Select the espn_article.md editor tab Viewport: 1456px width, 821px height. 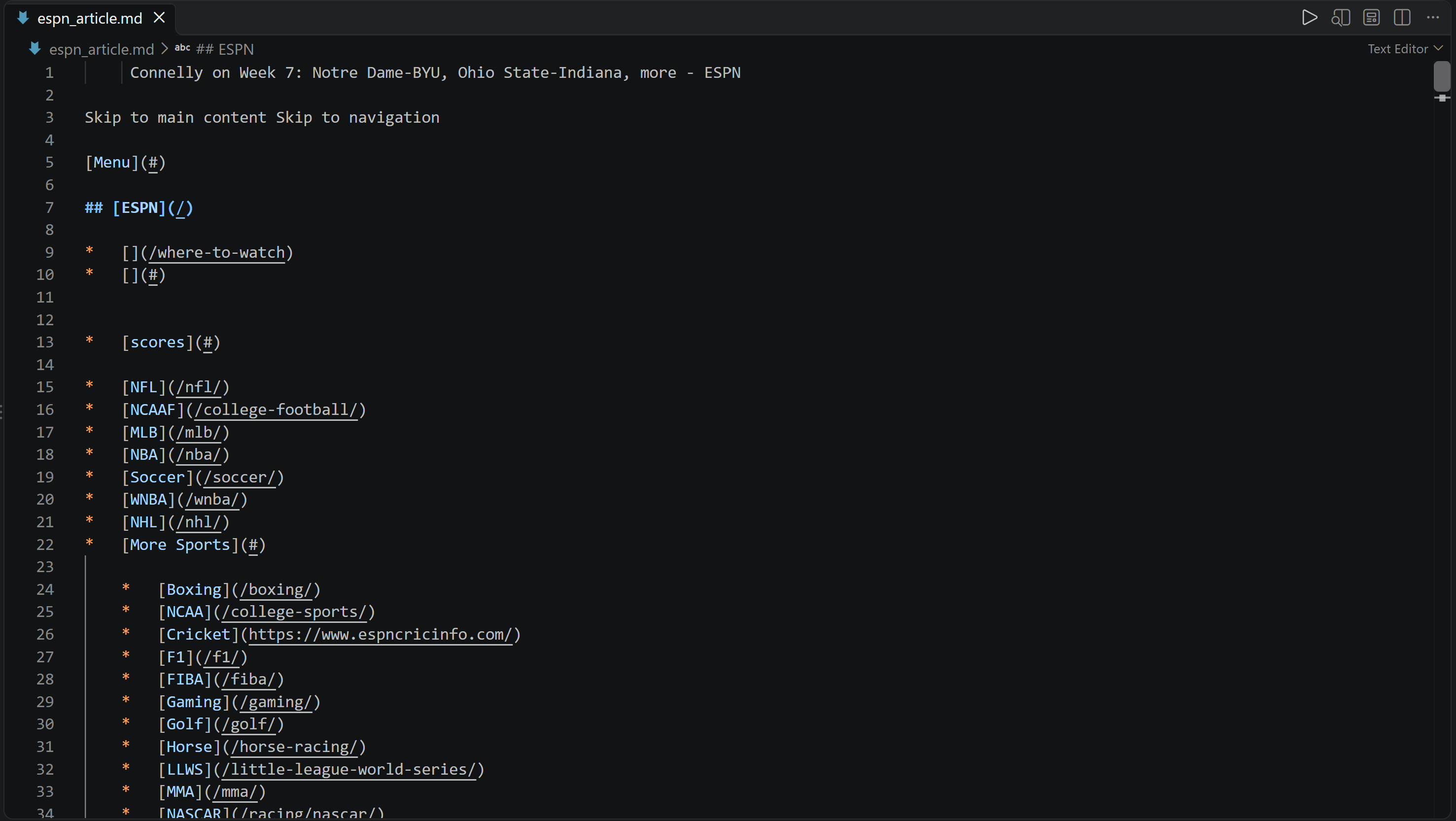pyautogui.click(x=90, y=18)
